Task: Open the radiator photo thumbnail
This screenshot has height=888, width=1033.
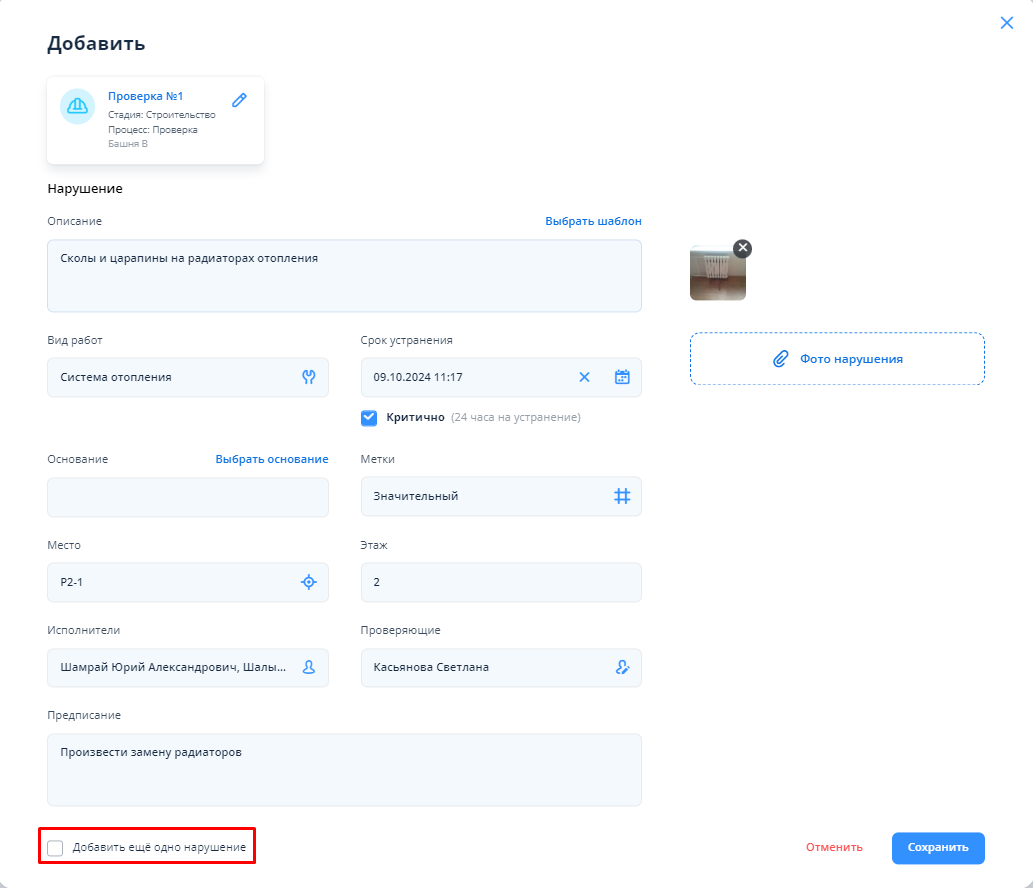Action: tap(716, 276)
